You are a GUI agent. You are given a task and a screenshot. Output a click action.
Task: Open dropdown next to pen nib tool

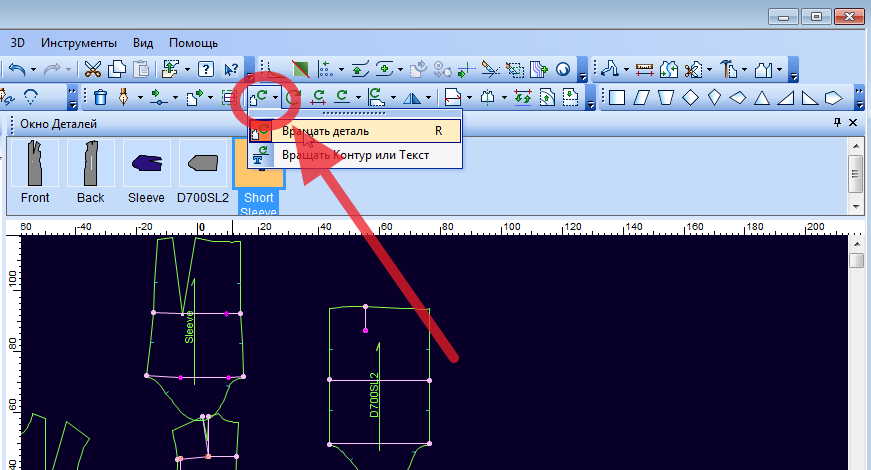(x=139, y=98)
